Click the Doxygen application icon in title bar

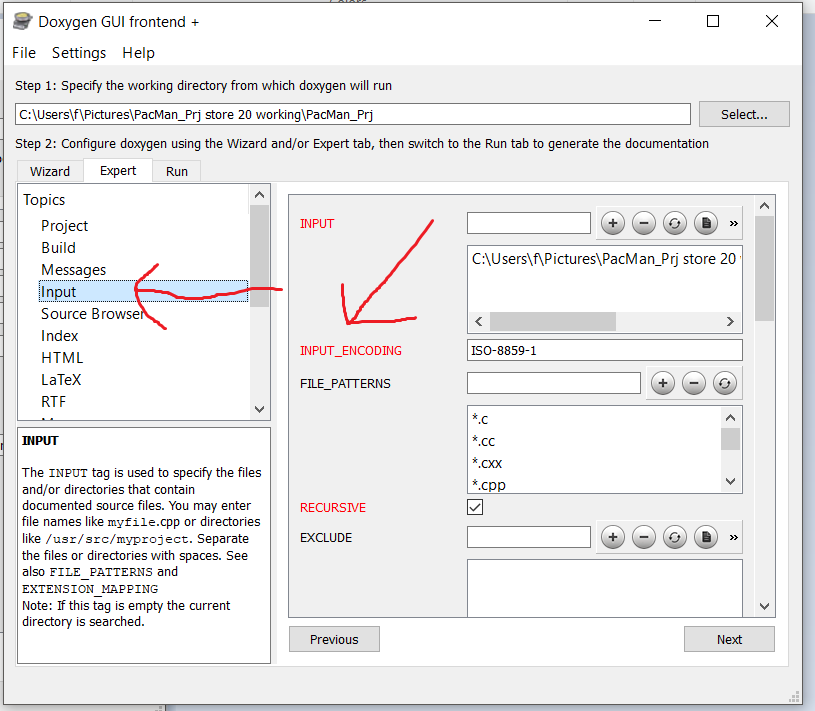22,21
